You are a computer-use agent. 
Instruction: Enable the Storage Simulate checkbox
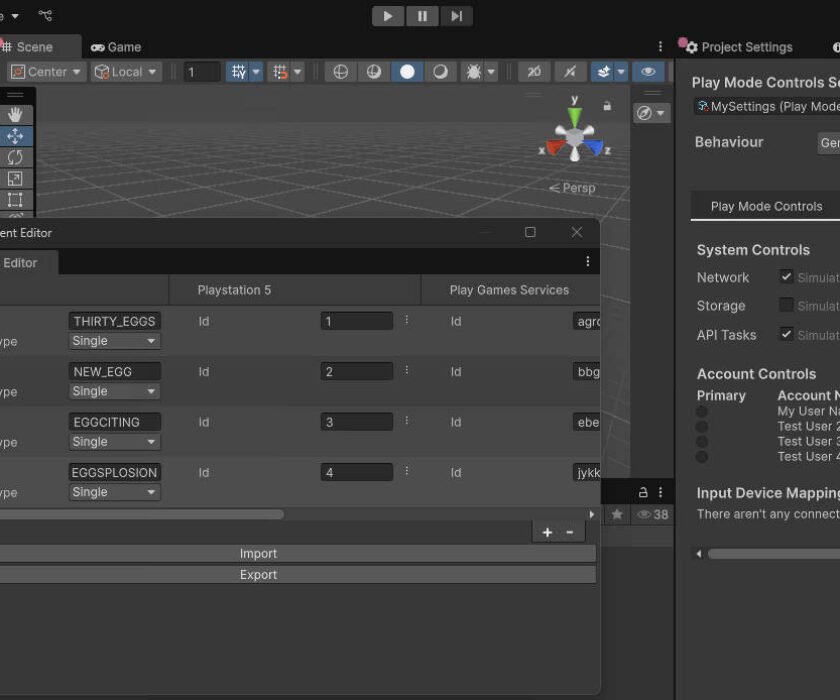tap(786, 306)
